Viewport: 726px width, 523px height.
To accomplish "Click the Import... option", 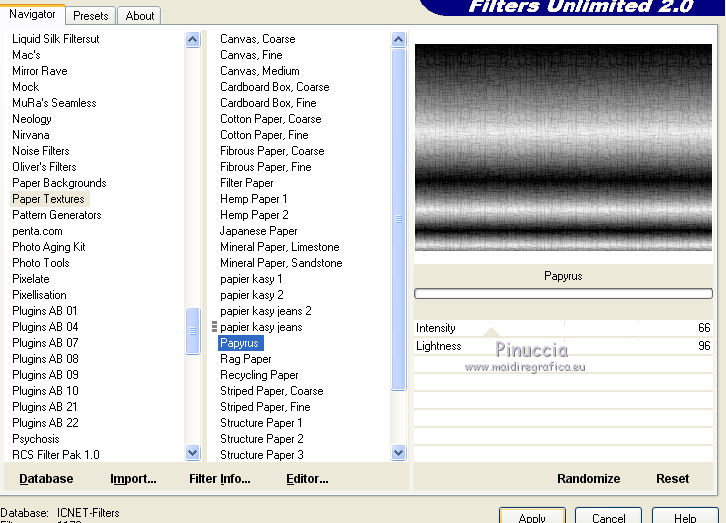I will 133,479.
